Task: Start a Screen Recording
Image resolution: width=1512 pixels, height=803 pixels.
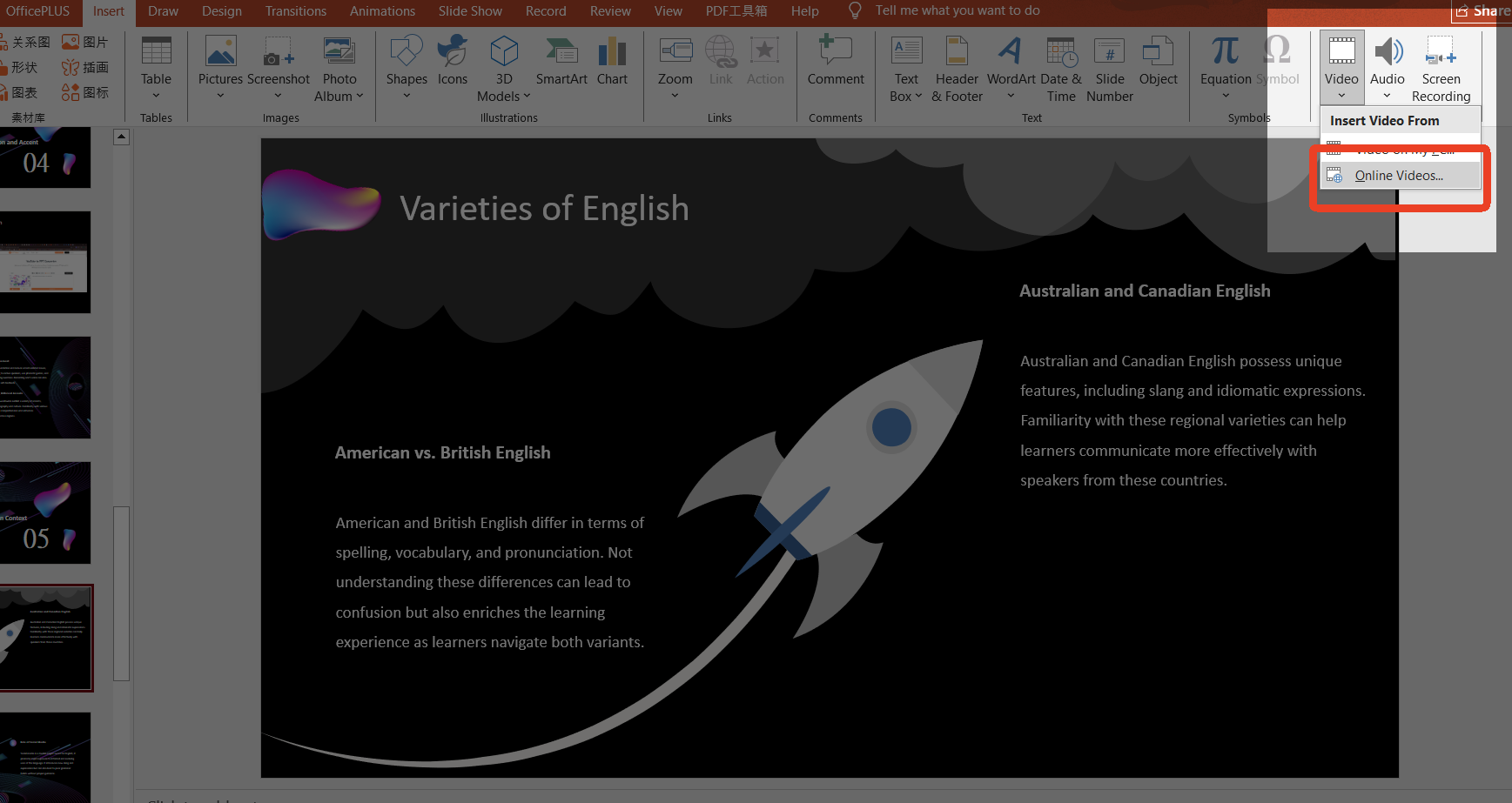Action: click(1441, 65)
